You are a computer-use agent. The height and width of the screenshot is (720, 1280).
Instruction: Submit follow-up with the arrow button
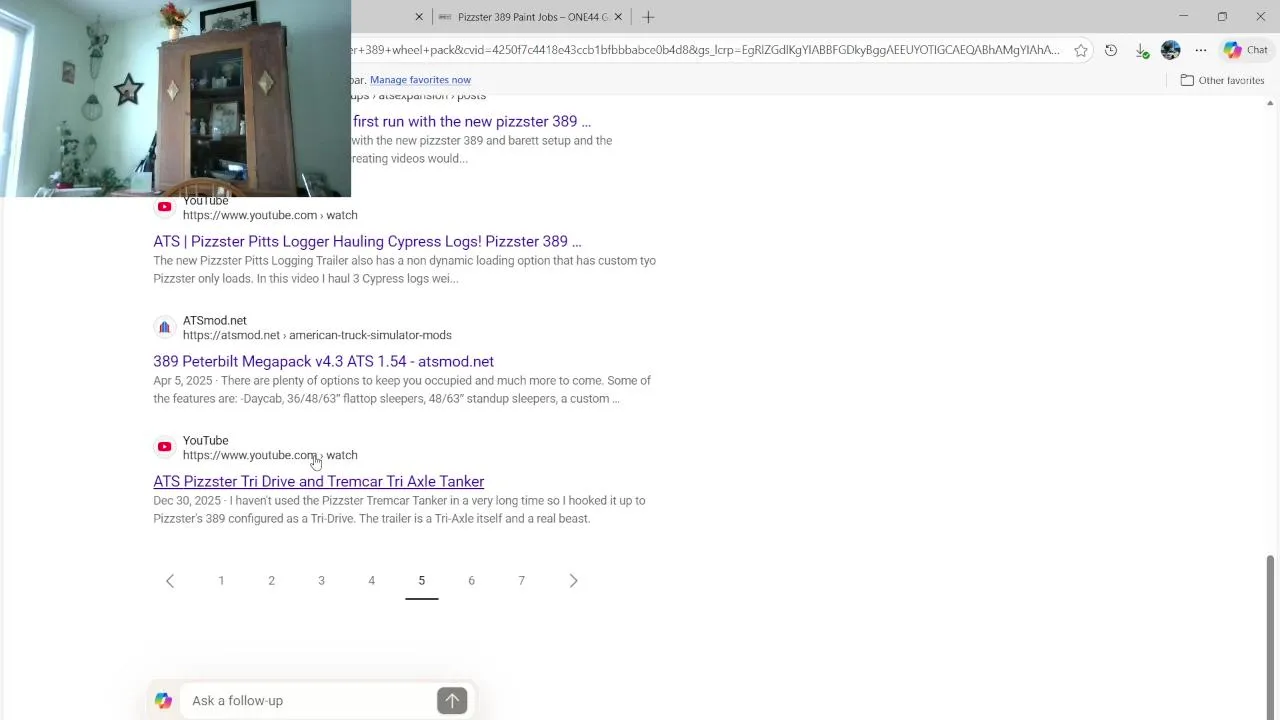tap(452, 701)
